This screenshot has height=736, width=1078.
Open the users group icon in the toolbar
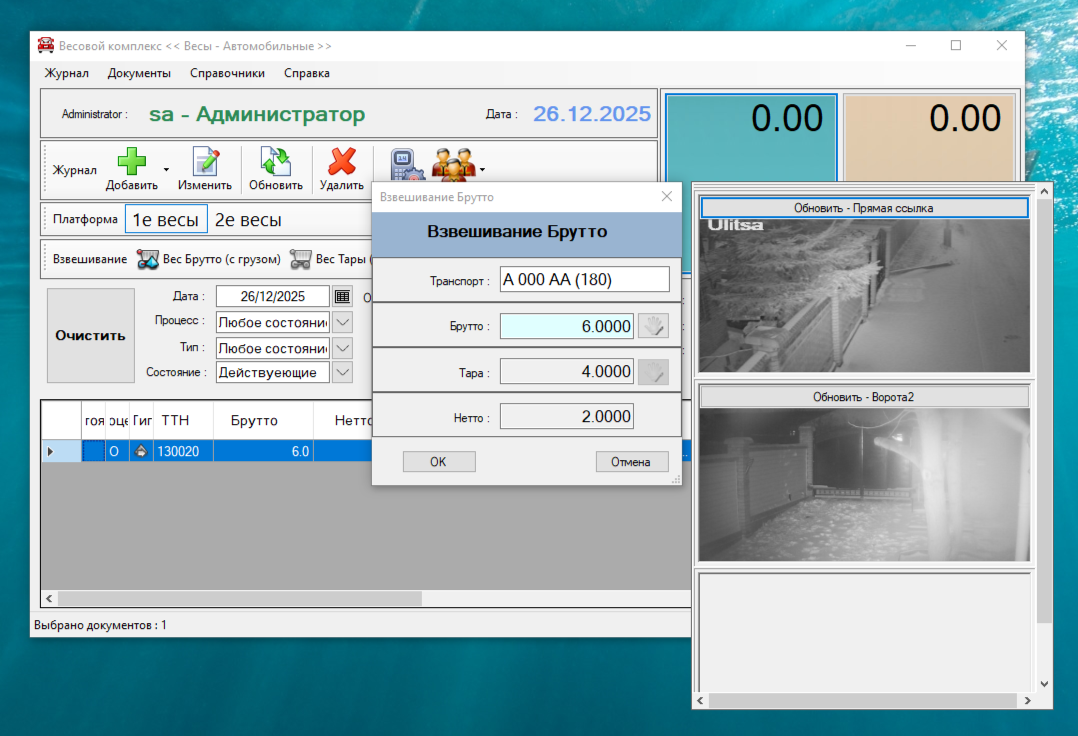tap(453, 163)
